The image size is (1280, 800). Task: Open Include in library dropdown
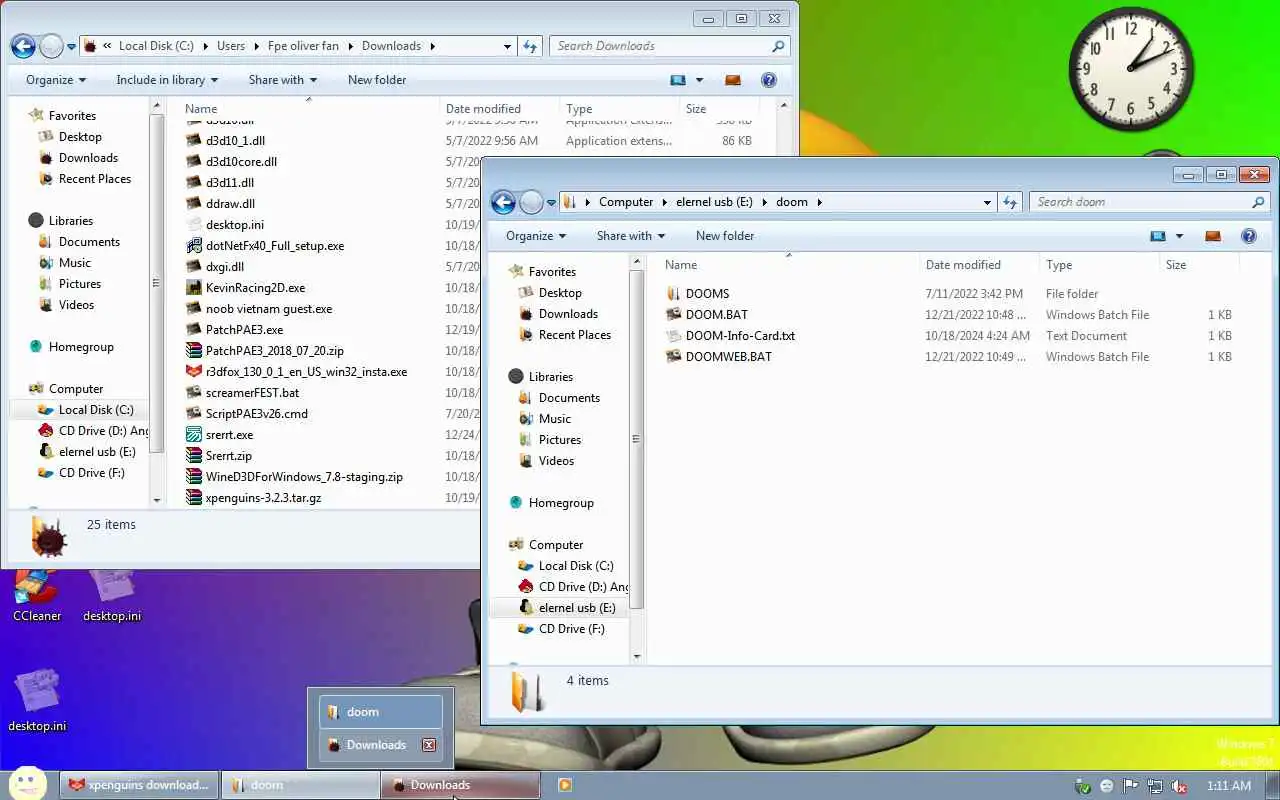click(x=167, y=80)
